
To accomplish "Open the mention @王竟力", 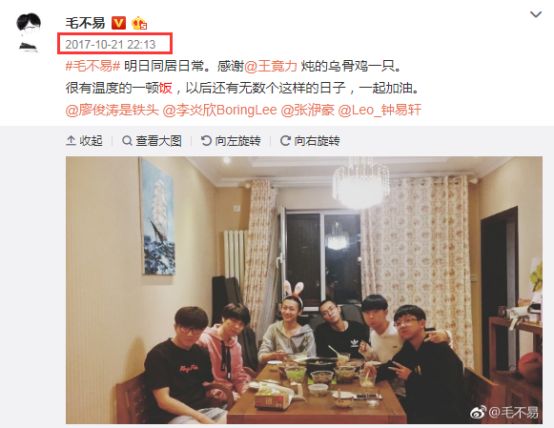I will point(271,66).
